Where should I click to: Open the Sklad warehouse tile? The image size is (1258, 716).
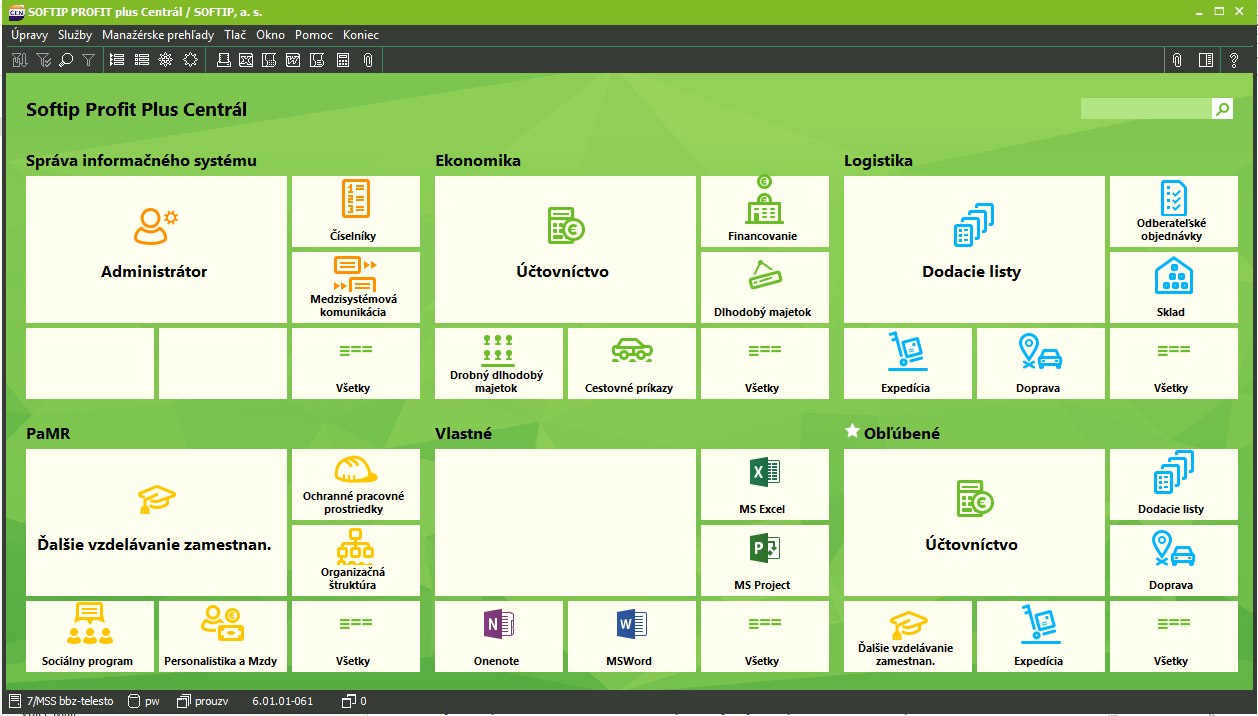(1172, 287)
